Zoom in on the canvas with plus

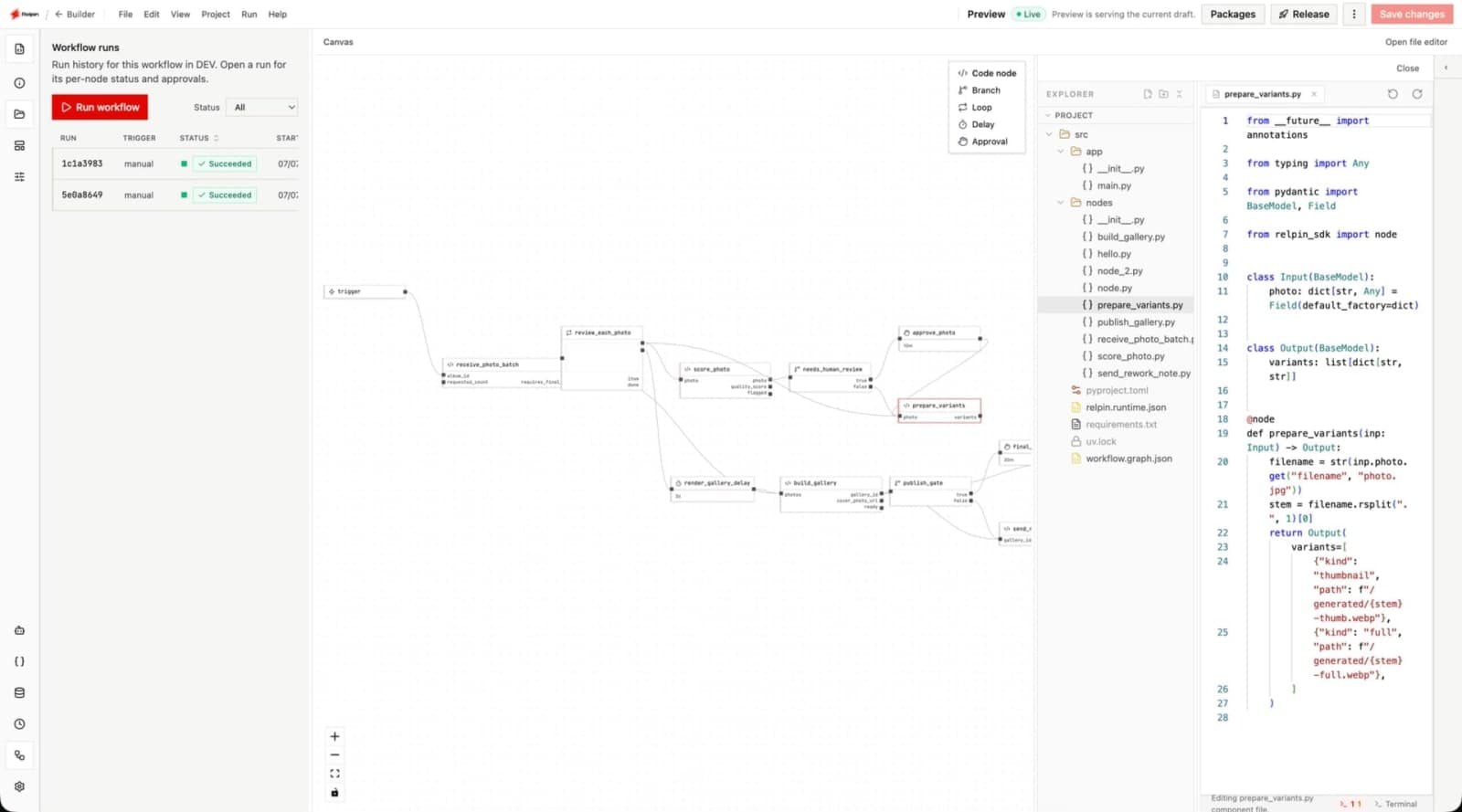334,736
